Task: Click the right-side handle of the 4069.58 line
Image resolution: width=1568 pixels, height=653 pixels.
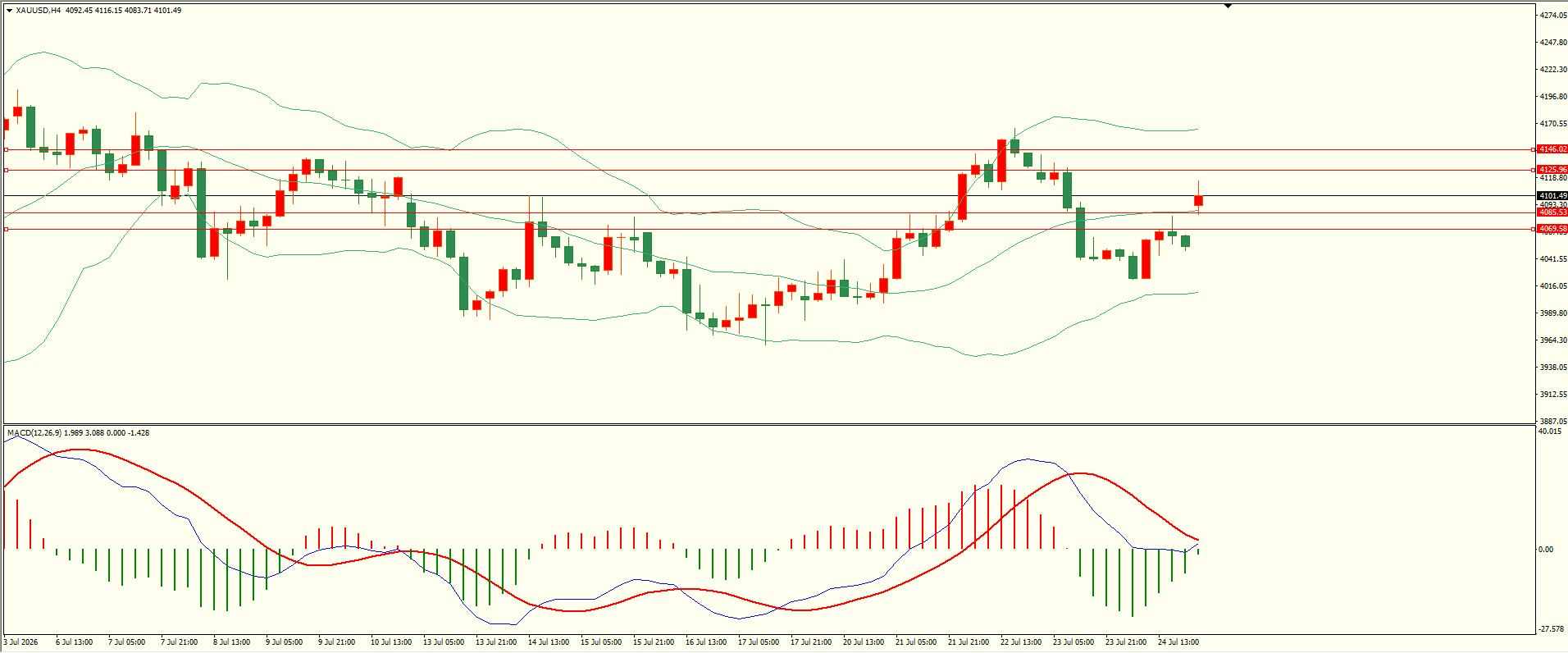Action: click(1534, 229)
